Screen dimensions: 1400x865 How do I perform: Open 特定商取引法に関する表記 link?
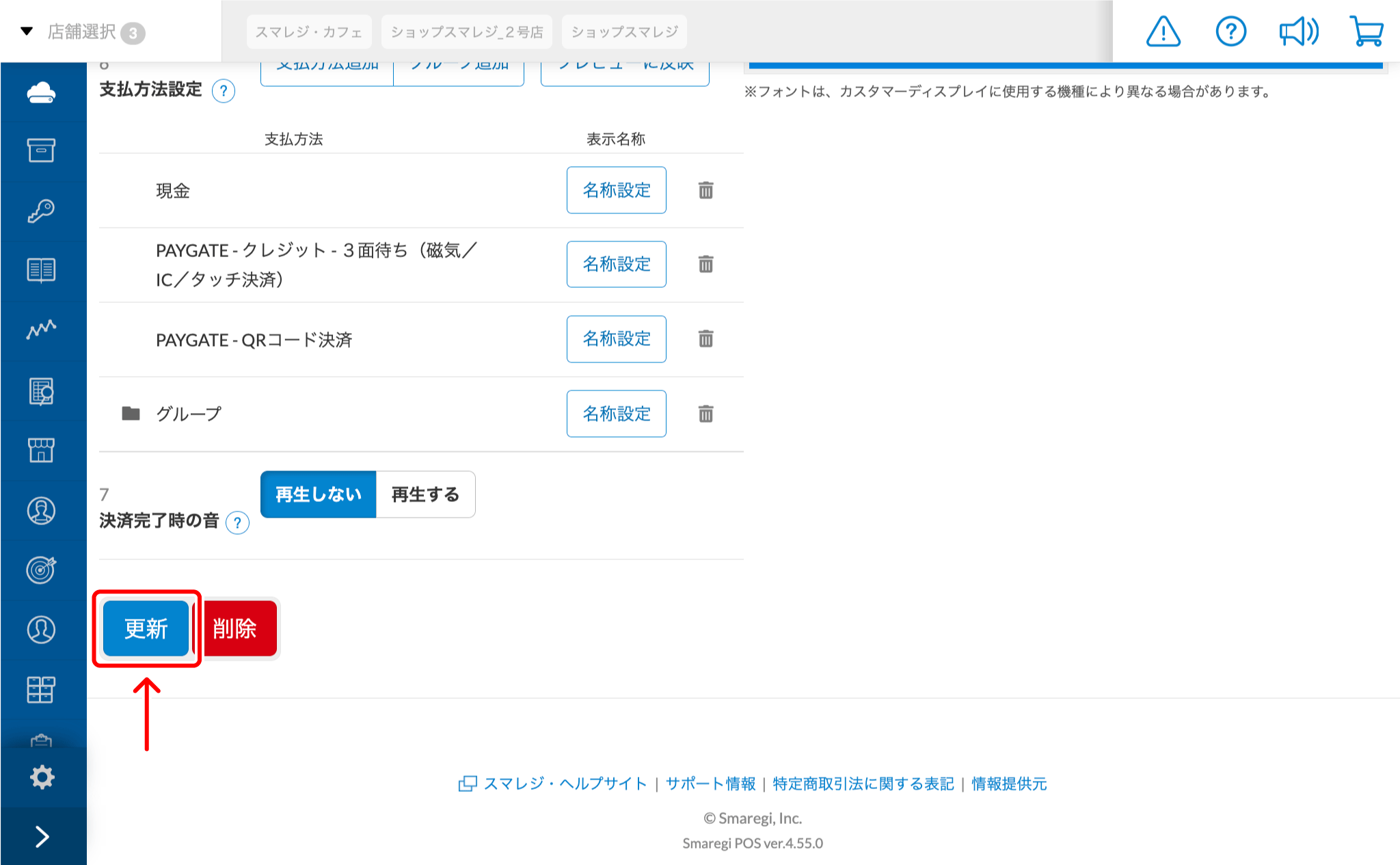pyautogui.click(x=863, y=784)
